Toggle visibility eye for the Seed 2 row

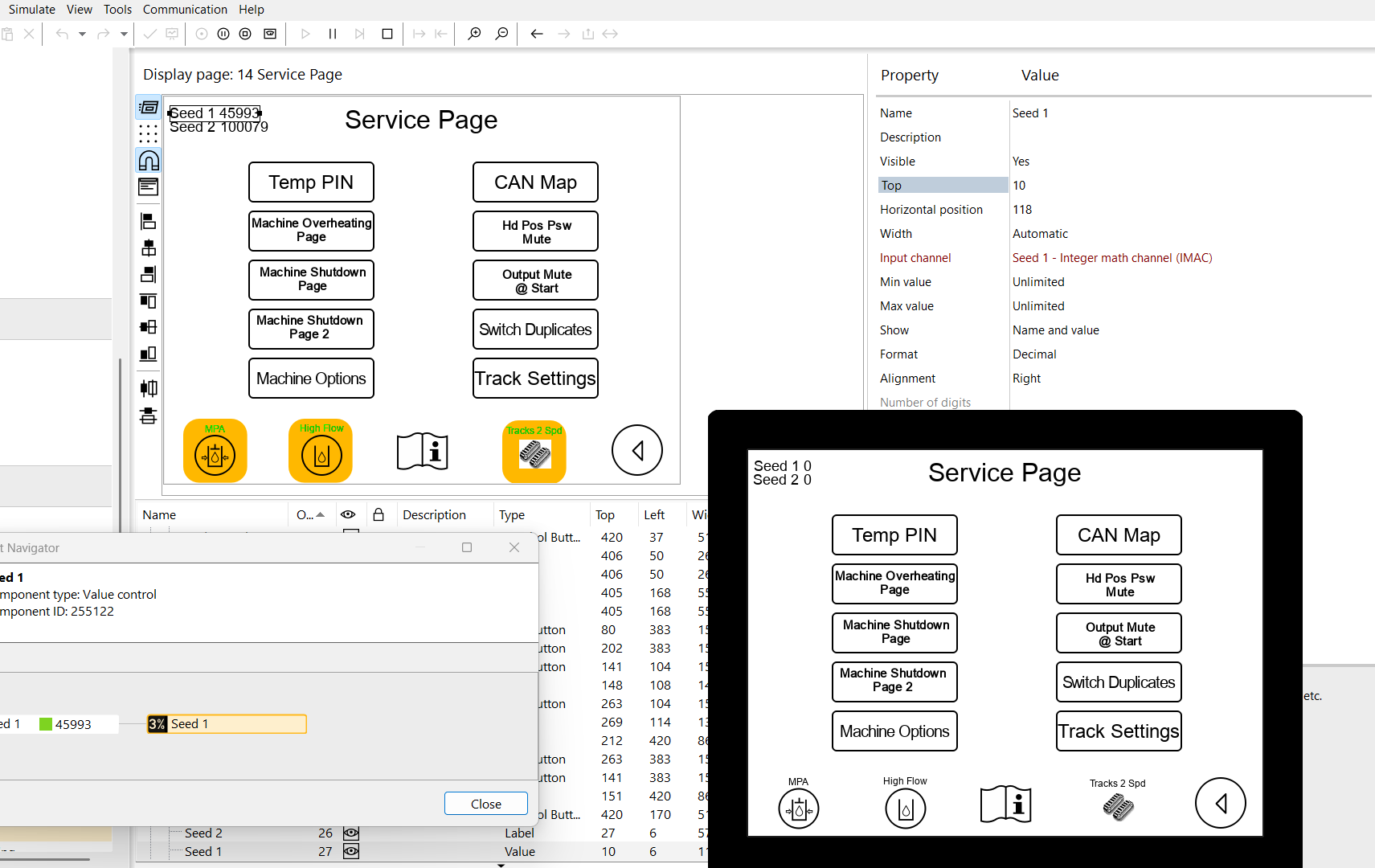351,833
